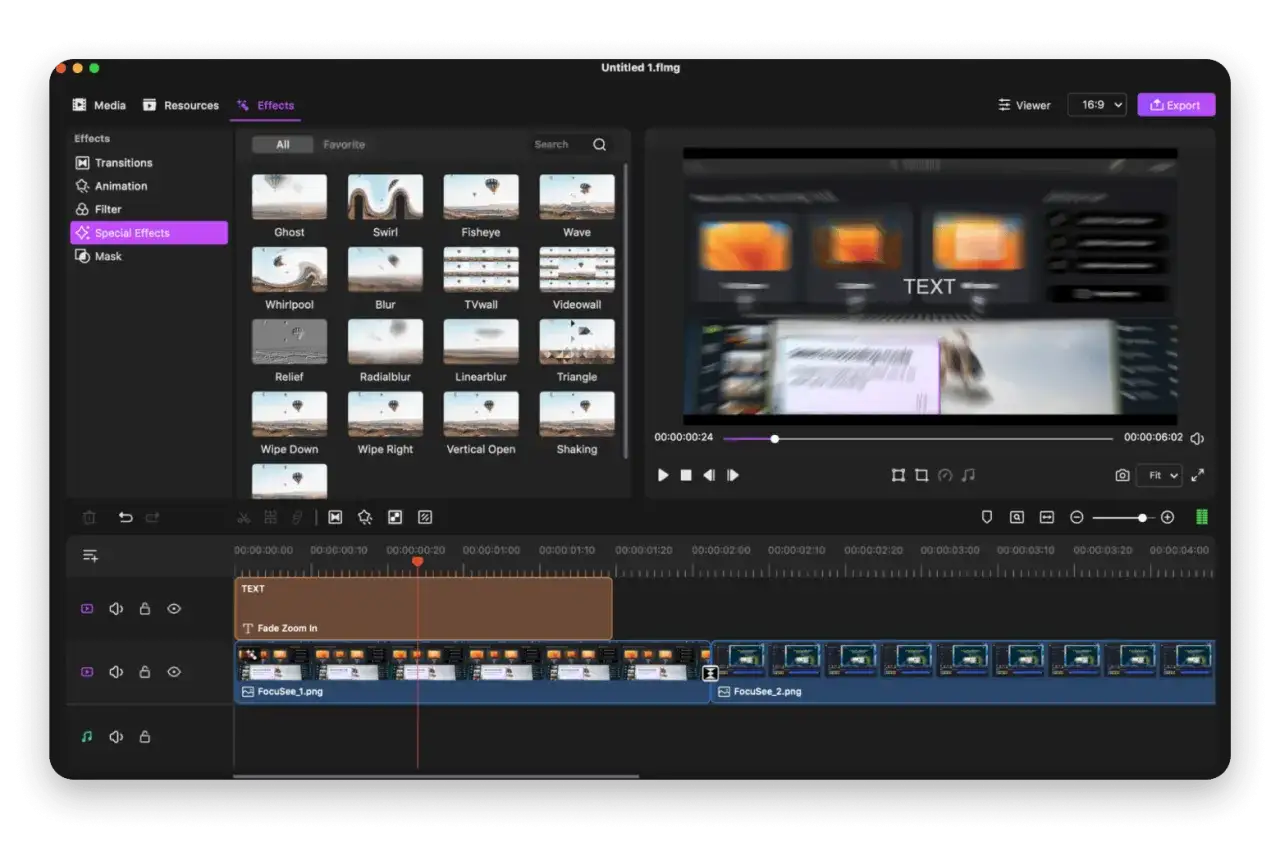
Task: Click the zoom-out minus icon on timeline
Action: (1076, 517)
